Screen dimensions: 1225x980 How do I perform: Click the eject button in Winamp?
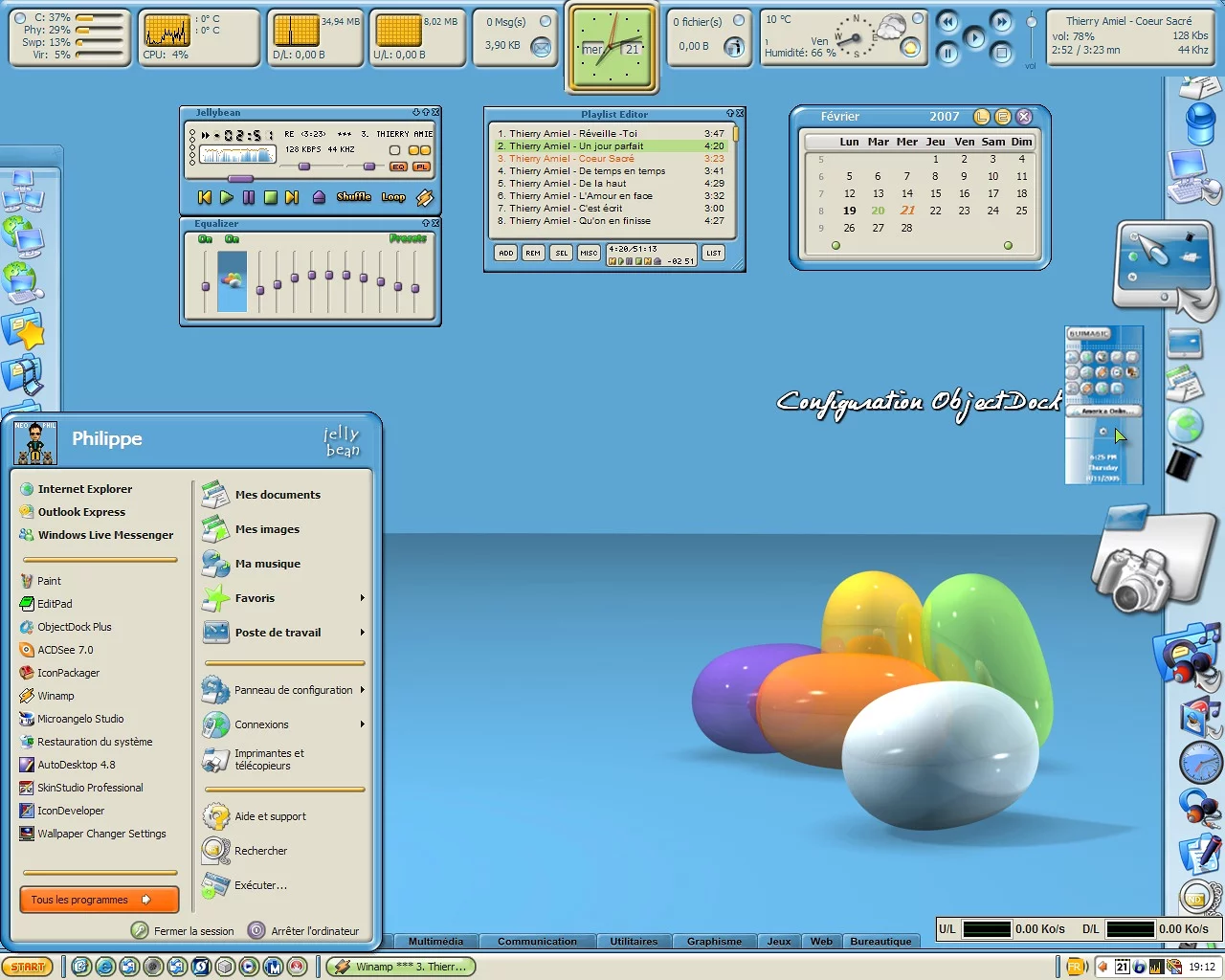pyautogui.click(x=319, y=197)
